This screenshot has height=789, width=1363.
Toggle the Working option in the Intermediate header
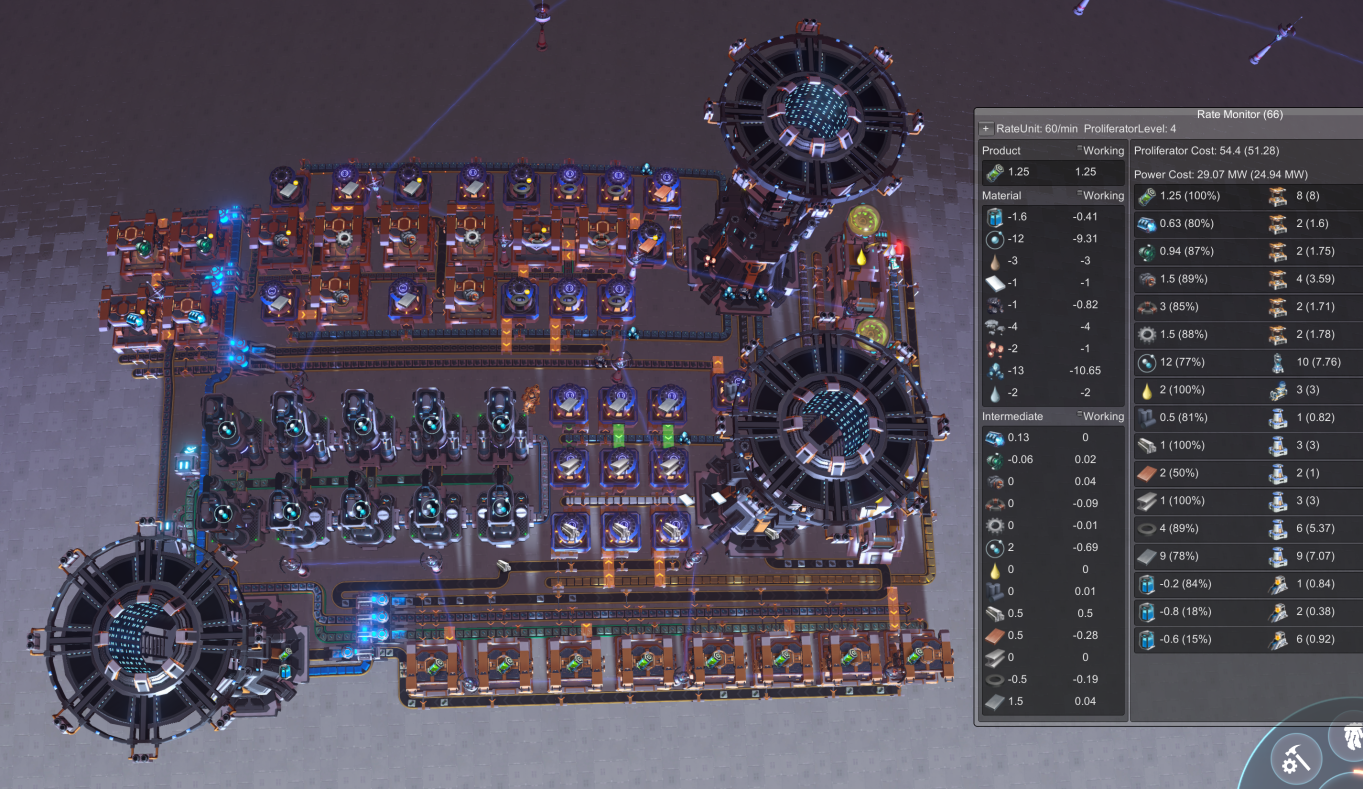1100,416
